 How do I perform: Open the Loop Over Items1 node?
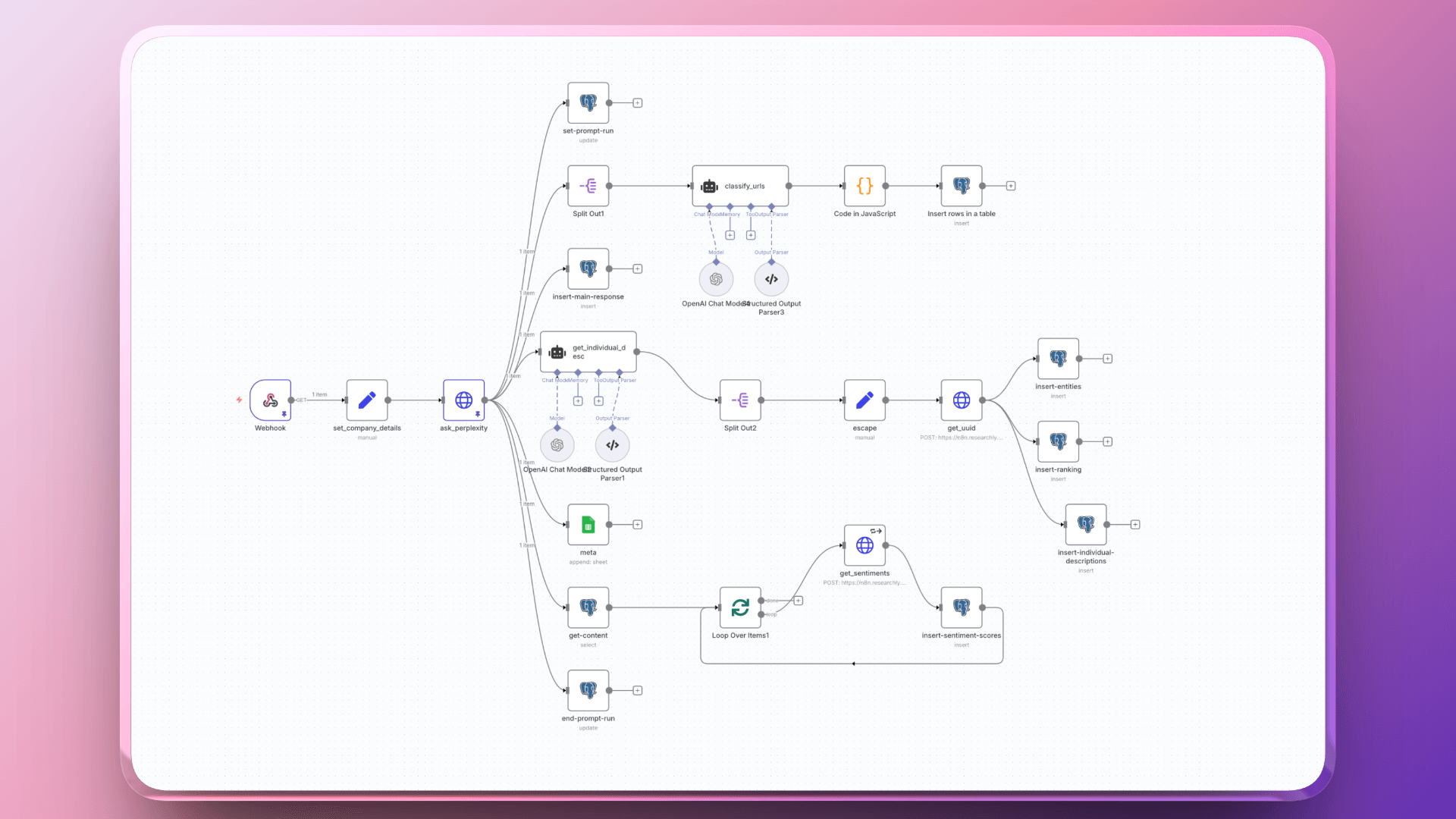(739, 607)
